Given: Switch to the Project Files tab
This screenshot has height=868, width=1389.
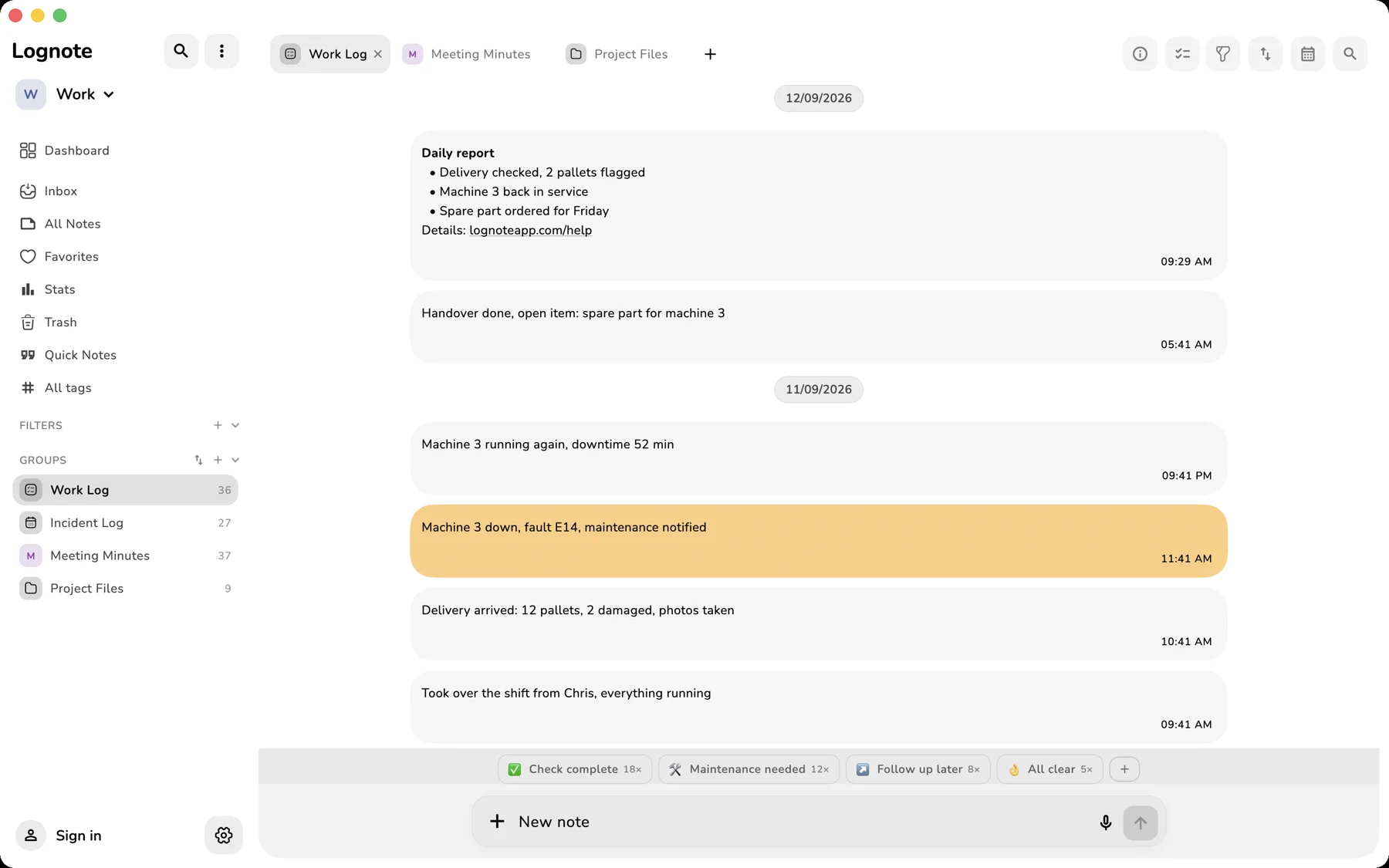Looking at the screenshot, I should click(617, 54).
